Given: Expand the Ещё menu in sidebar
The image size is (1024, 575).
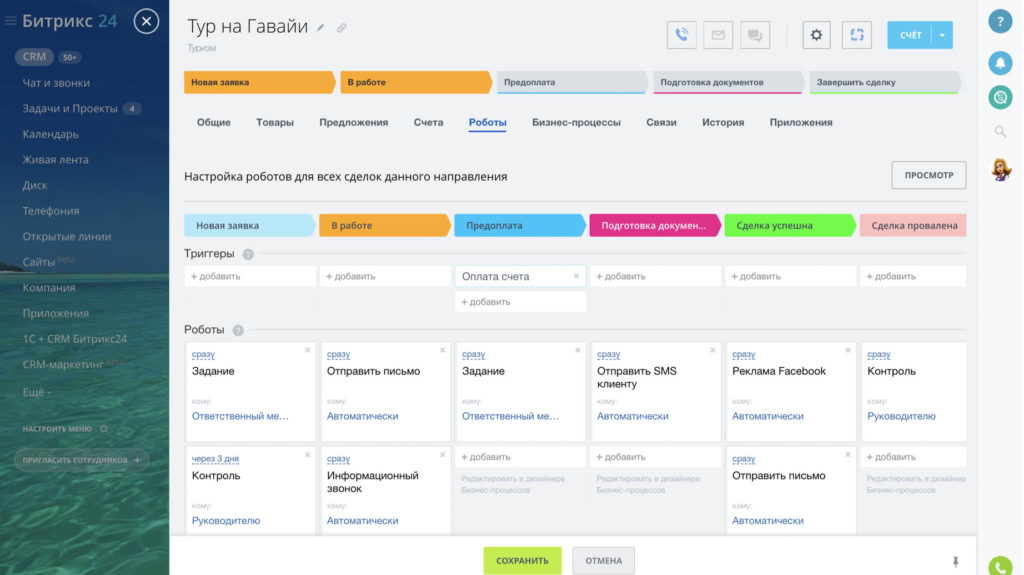Looking at the screenshot, I should coord(36,392).
